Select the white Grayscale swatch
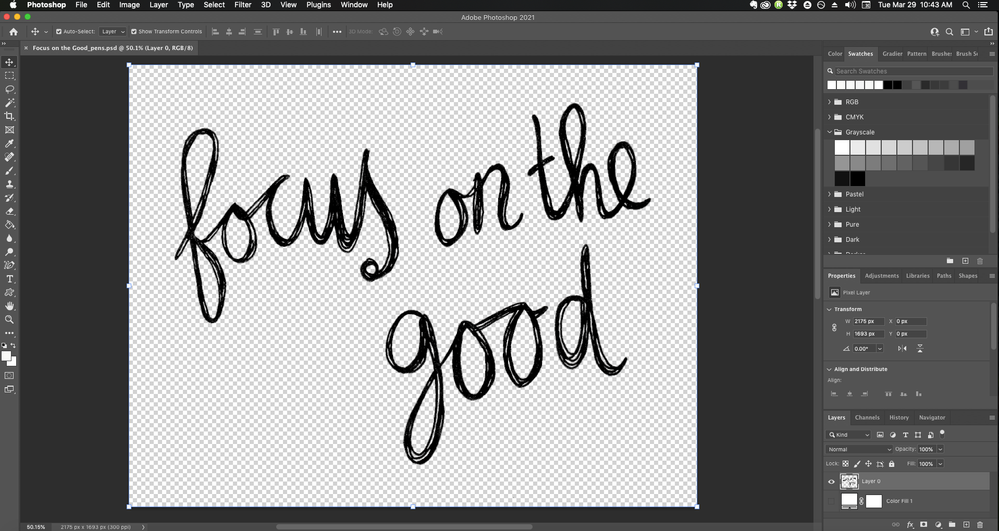 coord(842,148)
